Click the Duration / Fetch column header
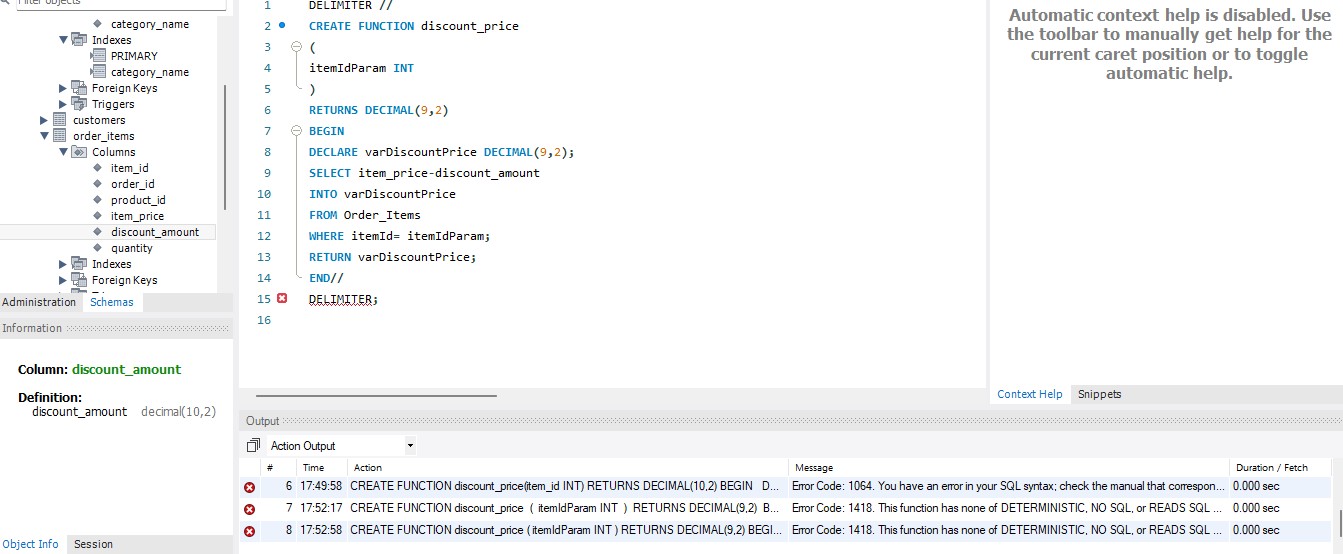 pyautogui.click(x=1279, y=467)
